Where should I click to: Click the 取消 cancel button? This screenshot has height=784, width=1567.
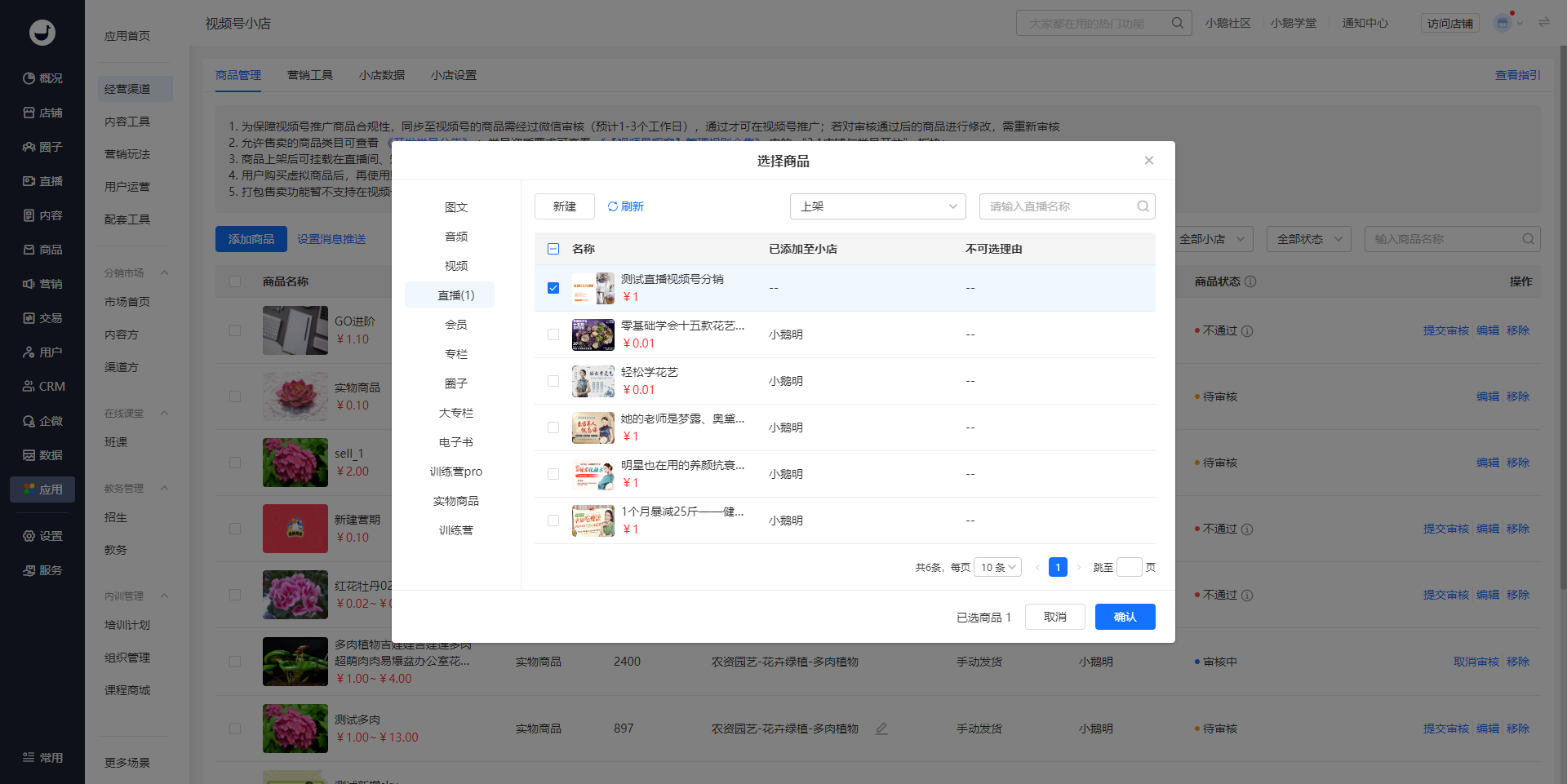(1055, 617)
